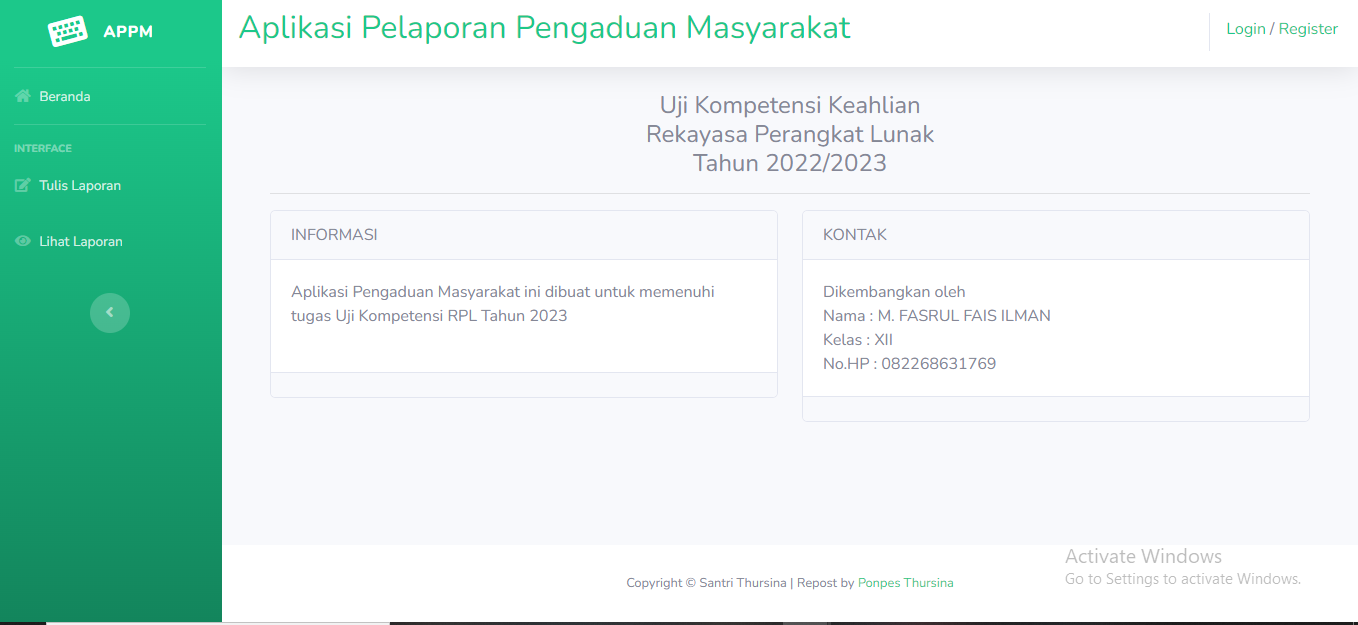Viewport: 1358px width, 625px height.
Task: Click the eye icon for Lihat Laporan
Action: point(23,242)
